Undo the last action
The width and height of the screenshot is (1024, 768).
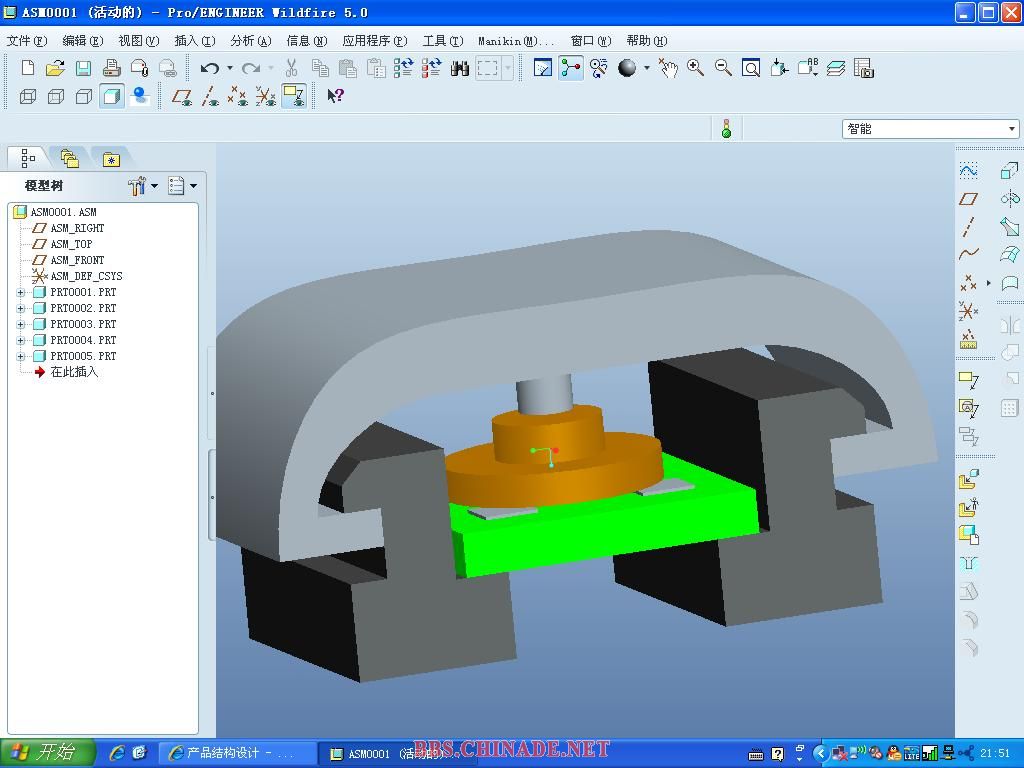point(210,68)
